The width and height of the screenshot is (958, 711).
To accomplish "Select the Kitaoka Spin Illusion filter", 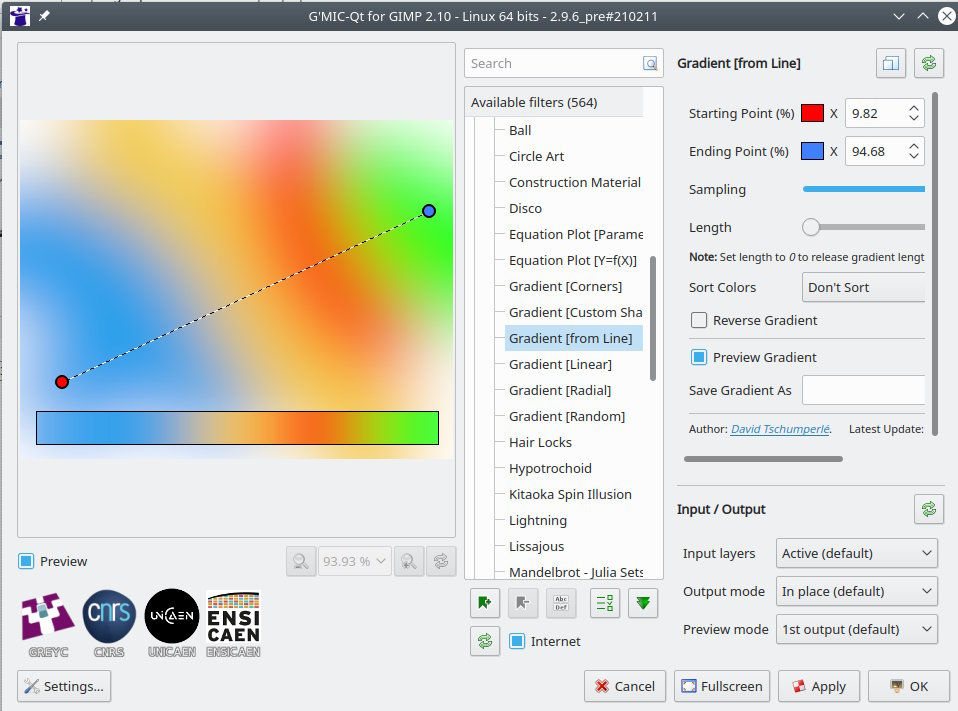I will [x=570, y=494].
